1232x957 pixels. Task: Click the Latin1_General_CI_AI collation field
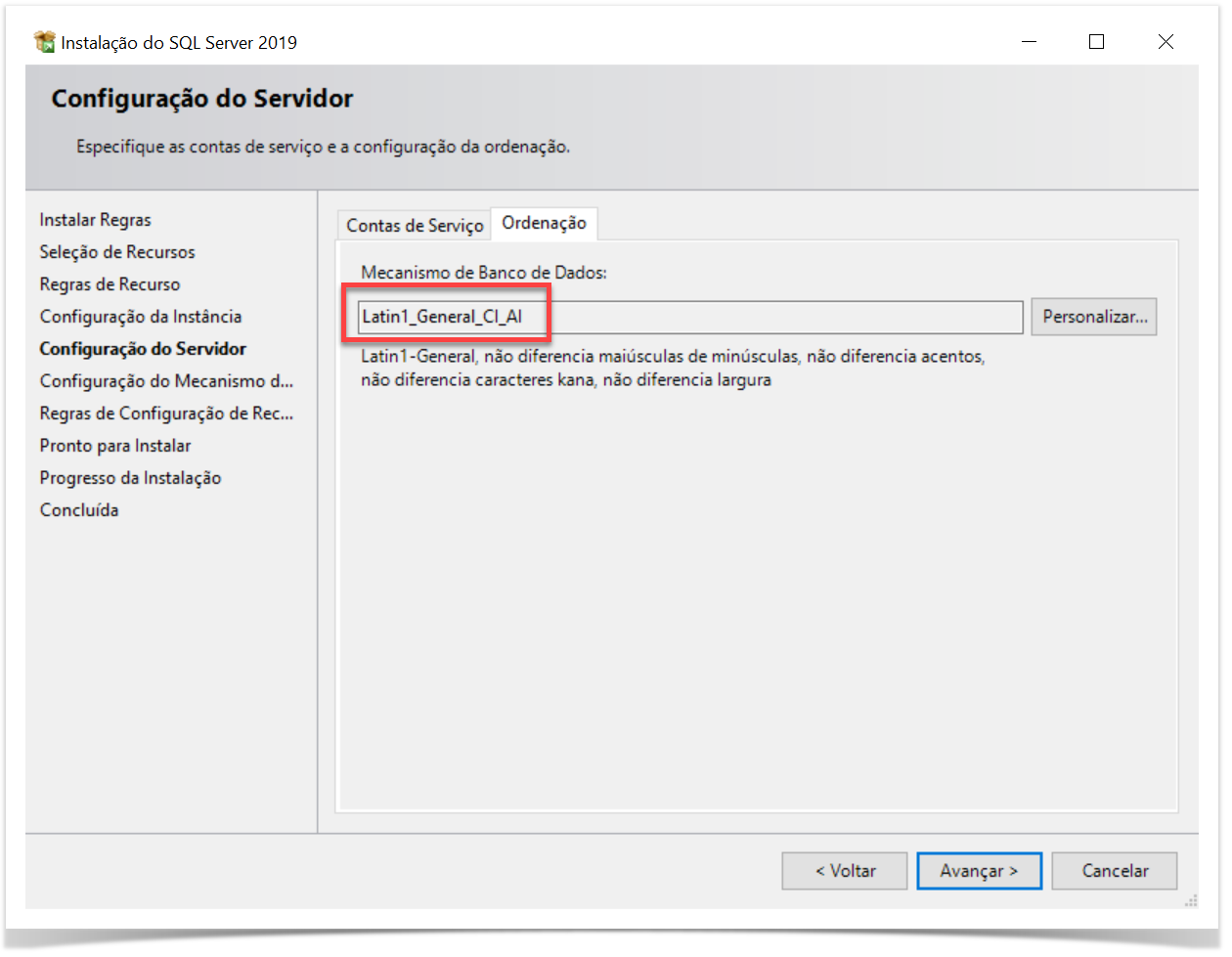[689, 317]
